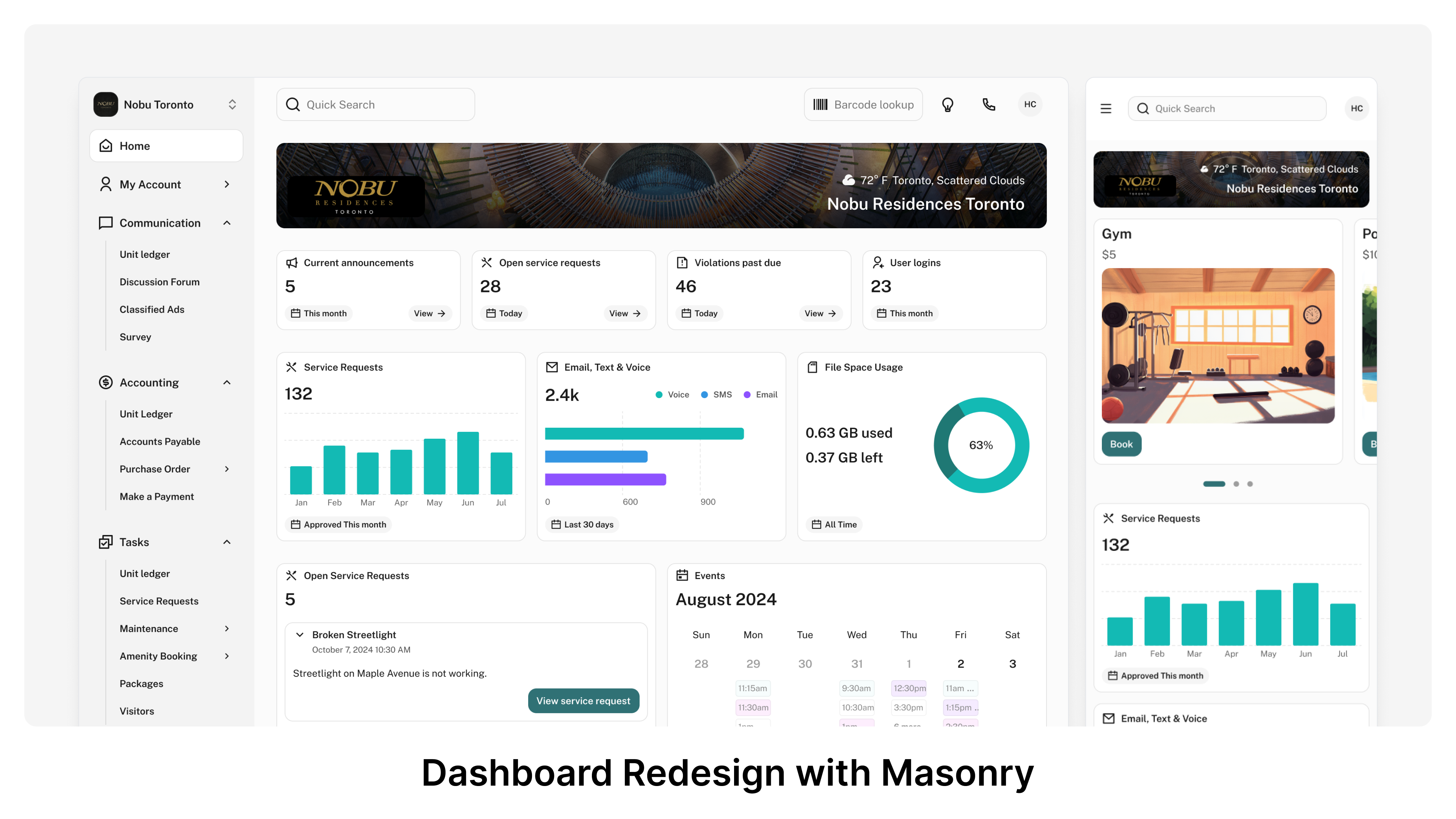Open Classified Ads in the sidebar

pyautogui.click(x=152, y=309)
